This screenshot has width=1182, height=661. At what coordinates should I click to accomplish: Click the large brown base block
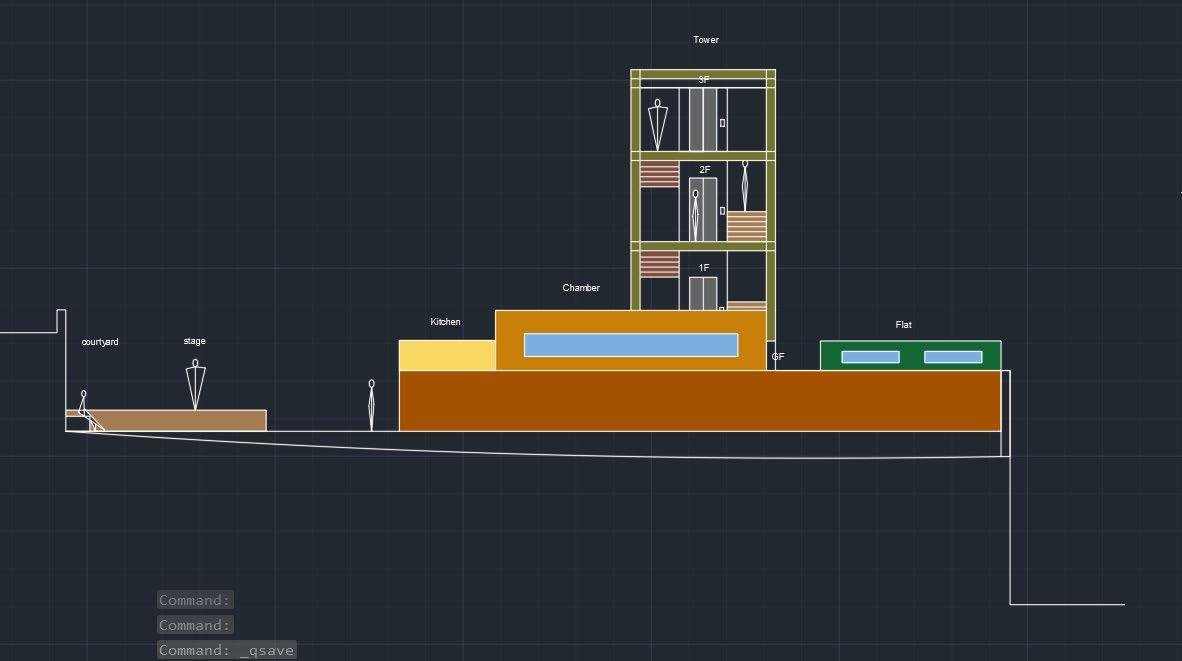(x=699, y=401)
